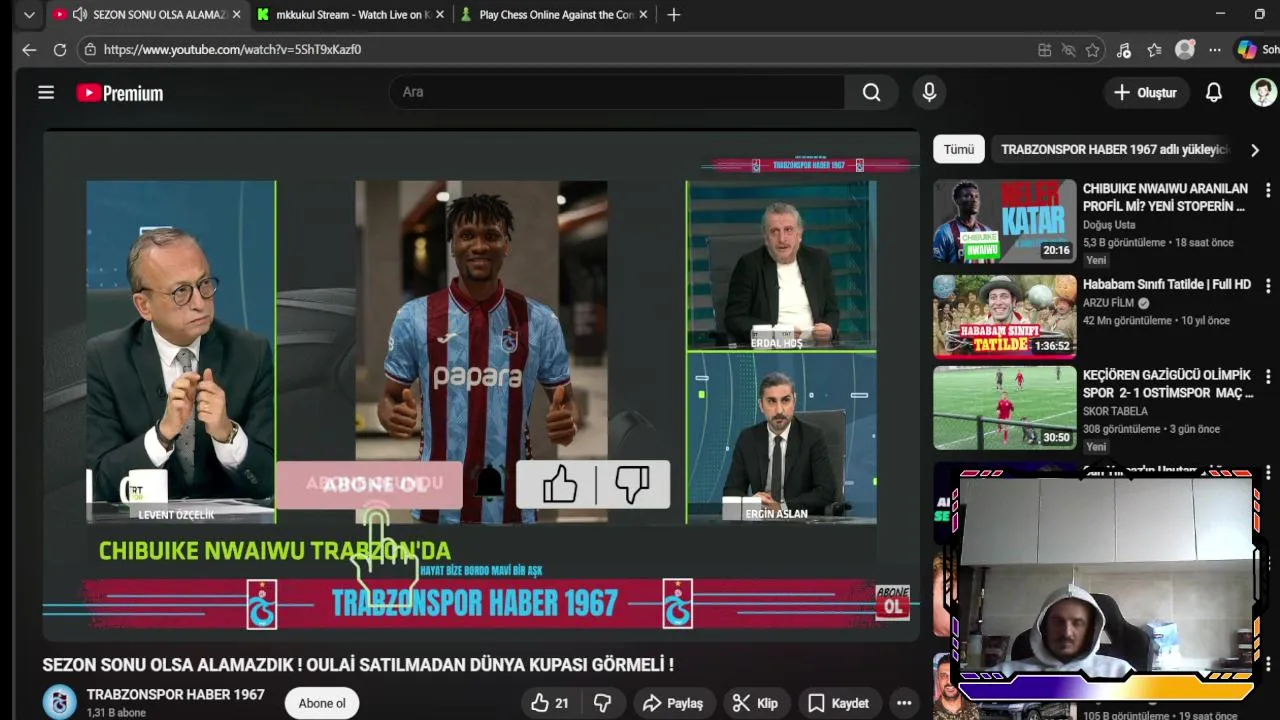1280x720 pixels.
Task: Open YouTube notifications bell
Action: click(1213, 92)
